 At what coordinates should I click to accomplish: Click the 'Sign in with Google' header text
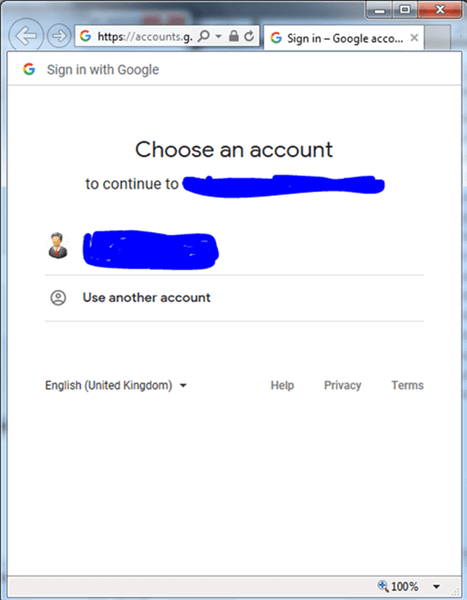(103, 70)
